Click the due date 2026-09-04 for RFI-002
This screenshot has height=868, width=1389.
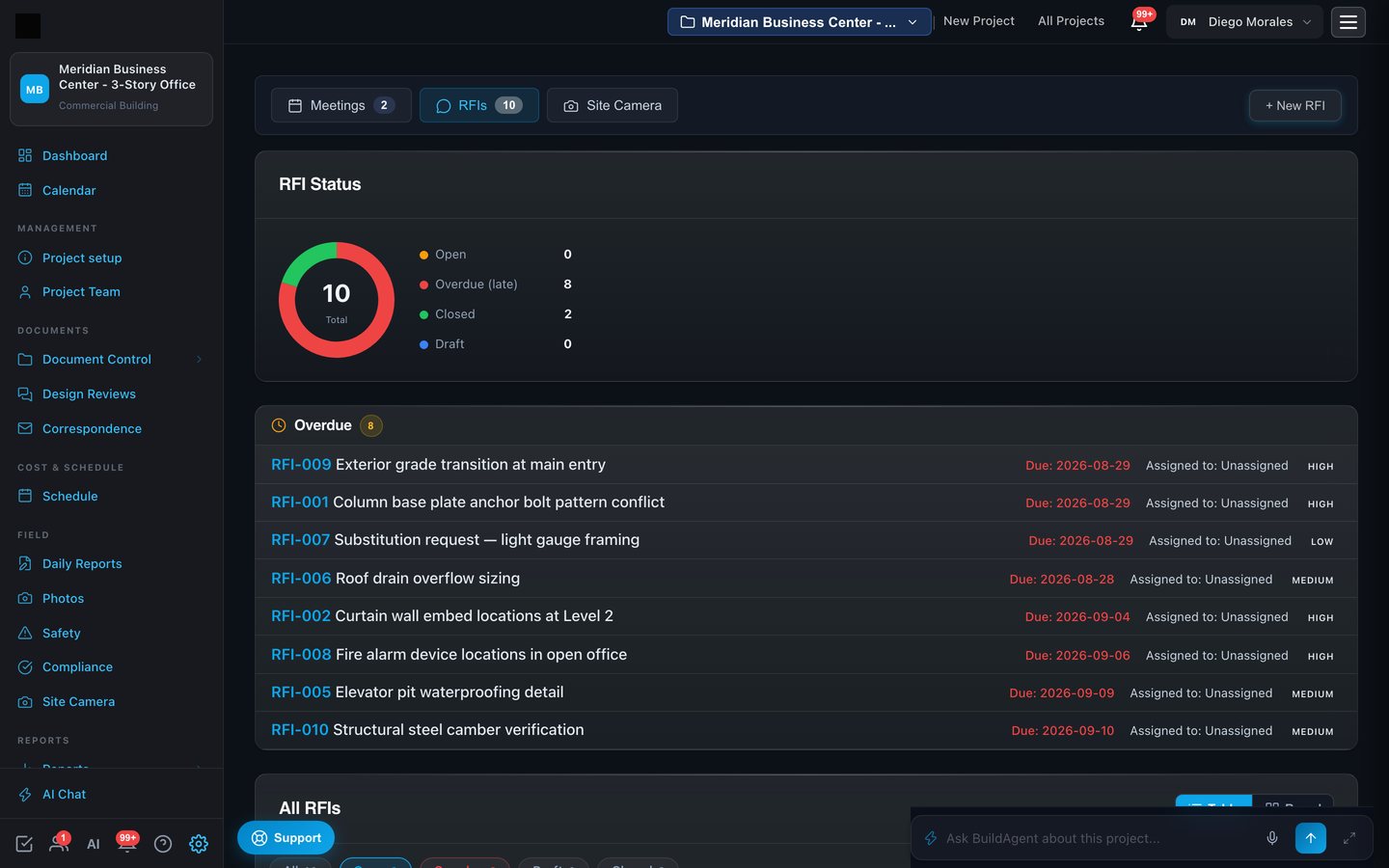1077,617
